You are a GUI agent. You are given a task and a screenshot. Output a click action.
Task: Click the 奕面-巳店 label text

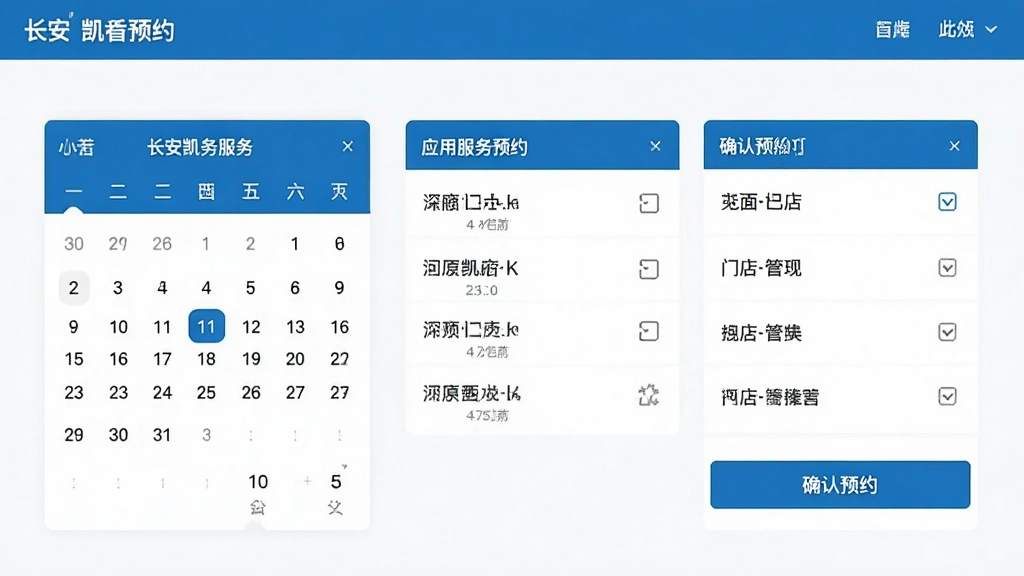coord(761,202)
